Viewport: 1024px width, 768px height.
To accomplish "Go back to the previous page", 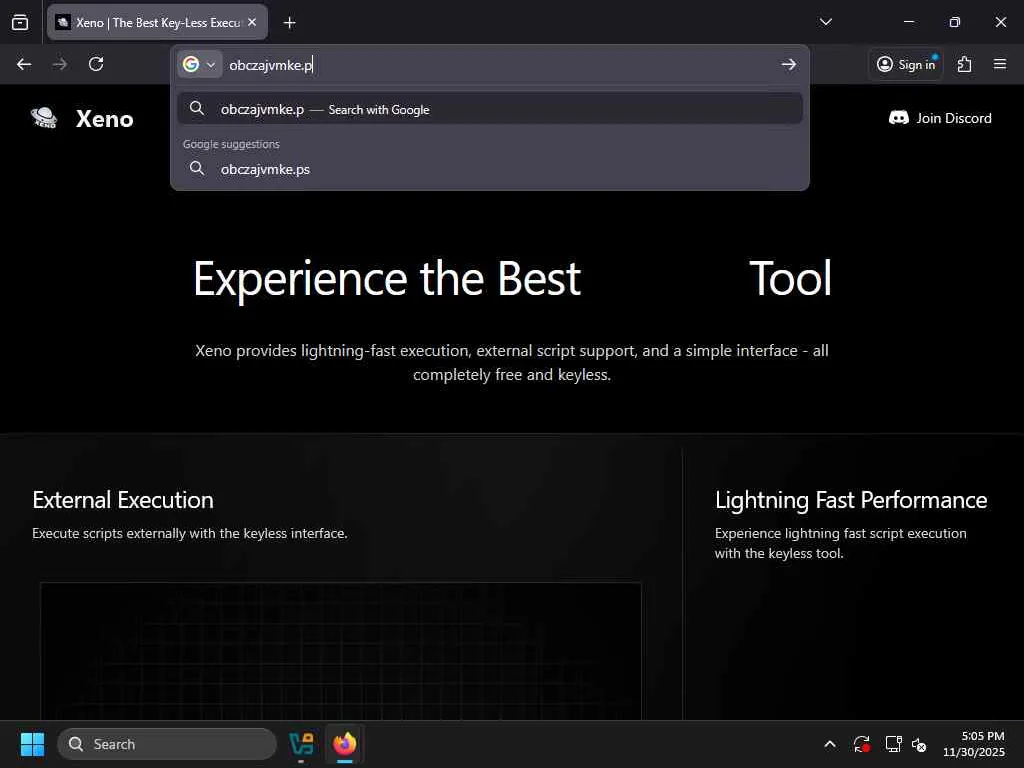I will (x=24, y=64).
